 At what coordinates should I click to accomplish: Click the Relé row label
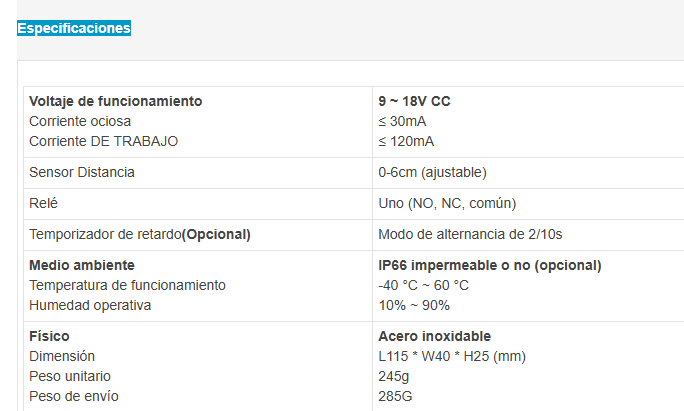43,203
